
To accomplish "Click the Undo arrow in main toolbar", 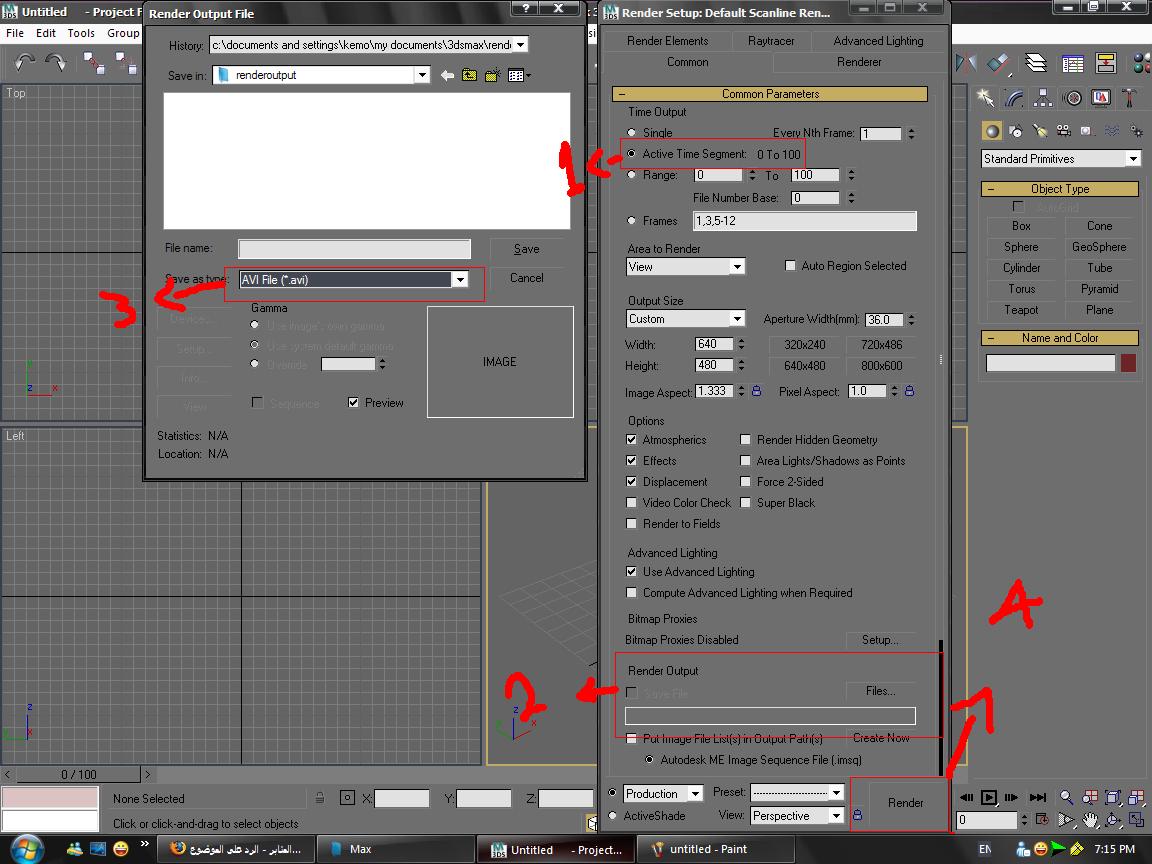I will pos(25,62).
